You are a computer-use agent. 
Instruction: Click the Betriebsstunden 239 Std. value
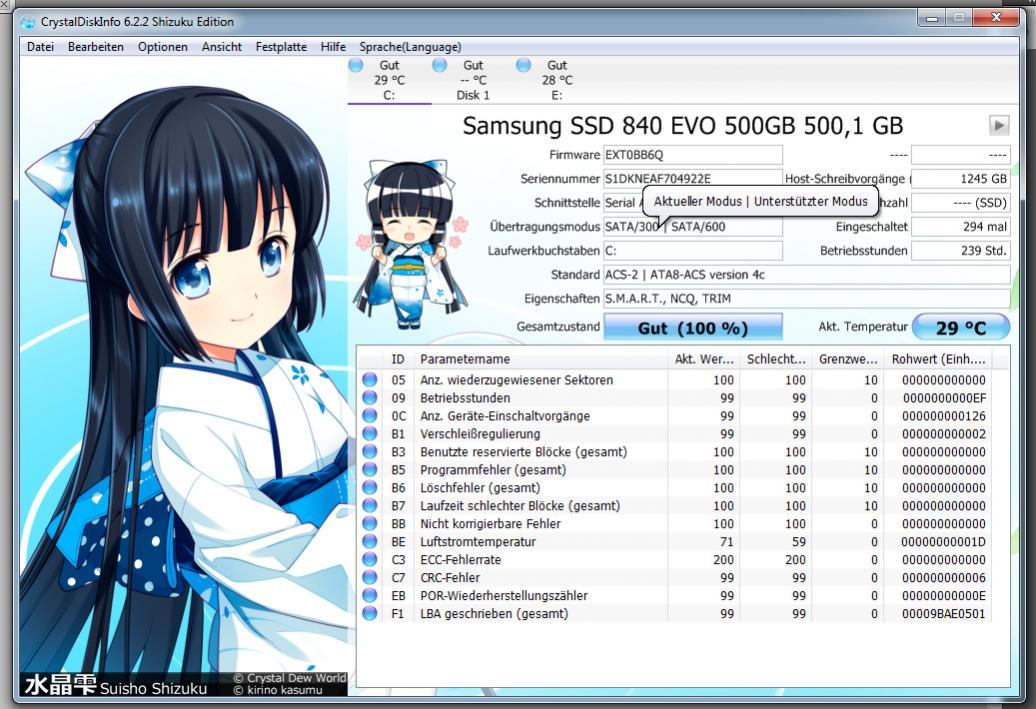pyautogui.click(x=961, y=250)
